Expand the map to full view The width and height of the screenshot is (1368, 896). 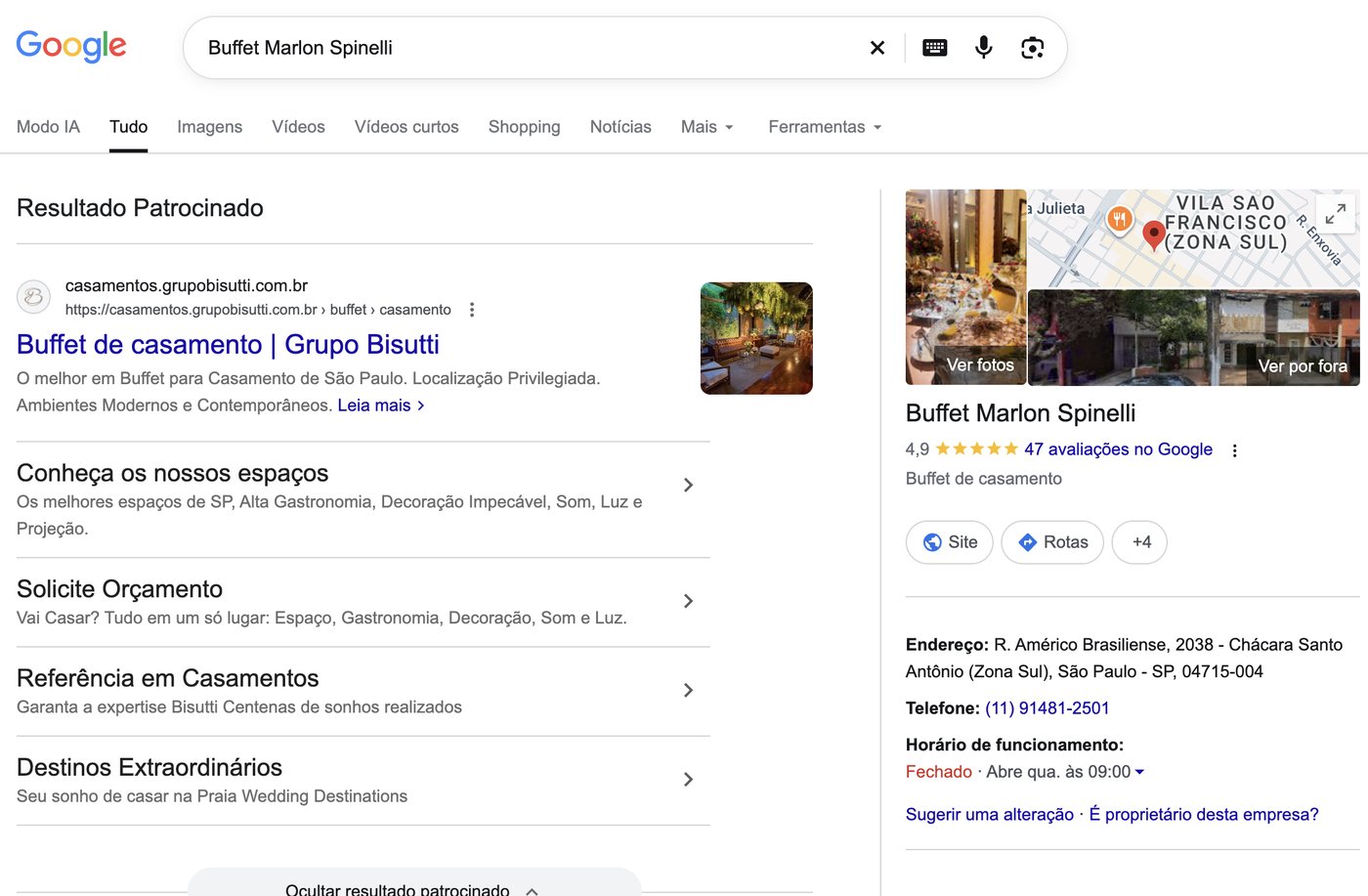pyautogui.click(x=1336, y=213)
